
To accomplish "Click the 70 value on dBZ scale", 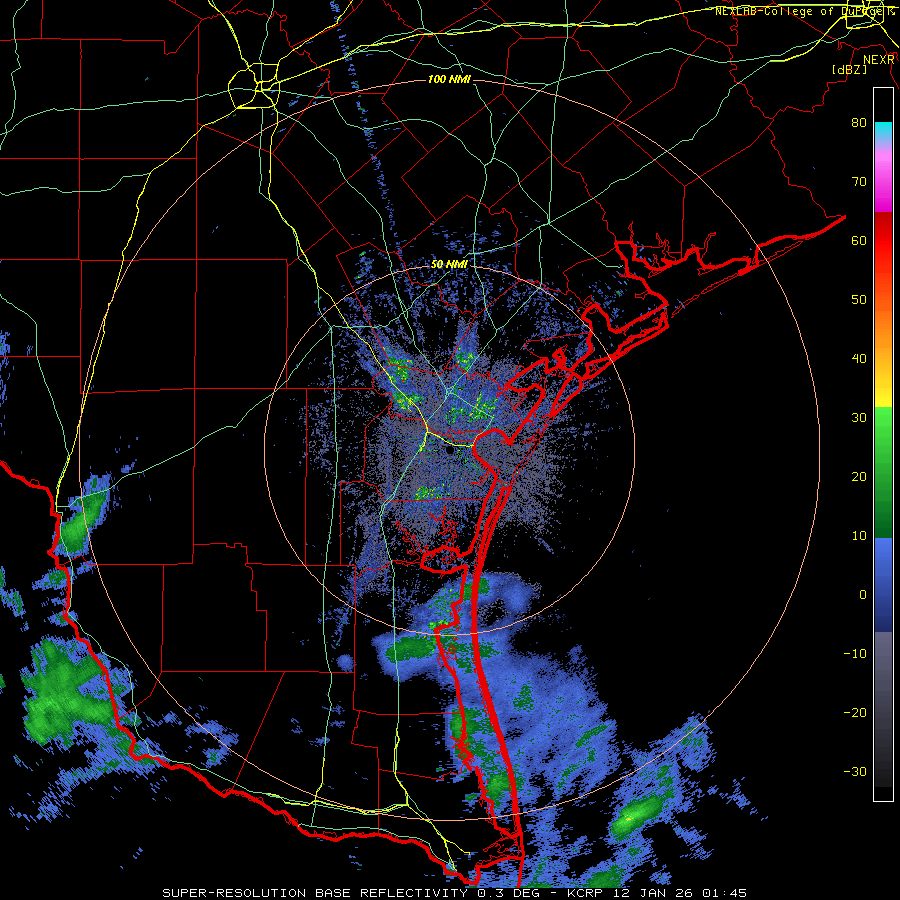I will point(859,181).
